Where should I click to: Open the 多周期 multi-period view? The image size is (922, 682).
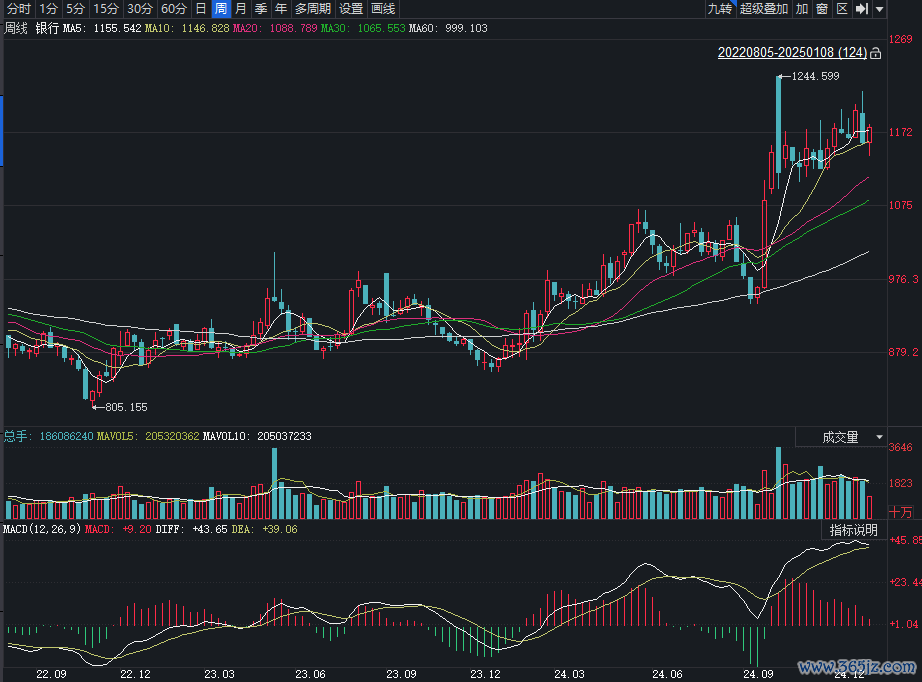(x=312, y=9)
